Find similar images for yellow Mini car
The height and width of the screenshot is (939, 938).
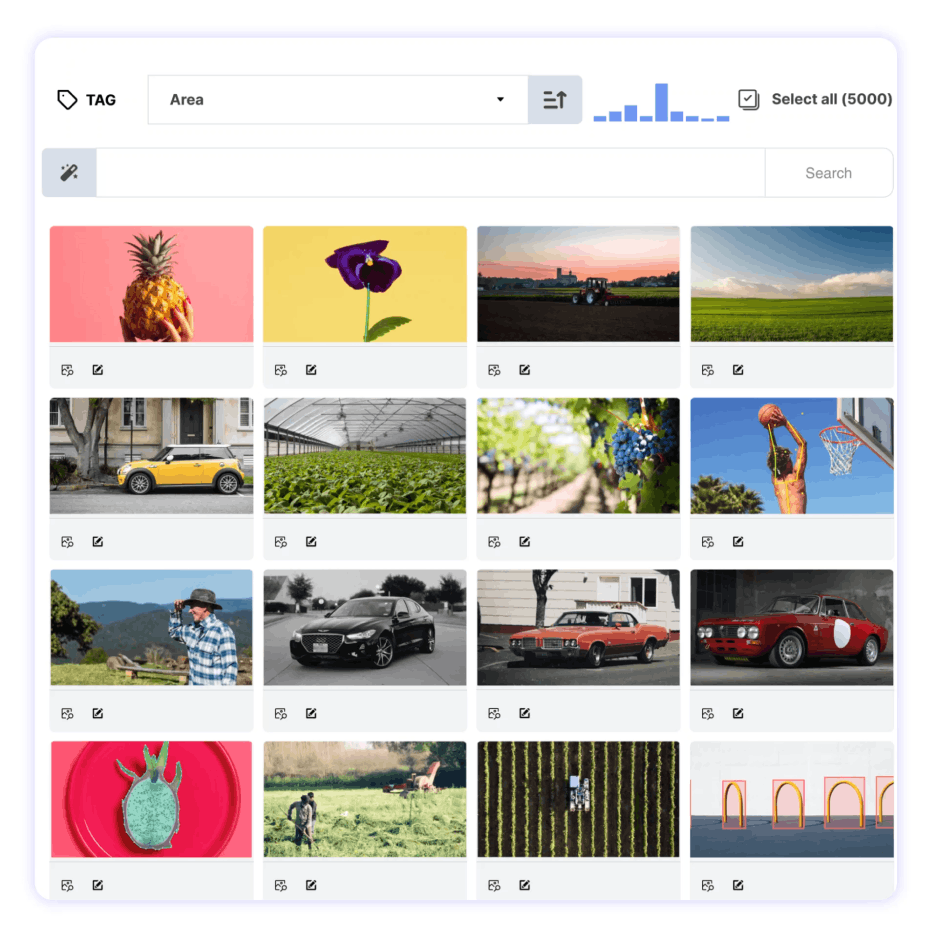click(67, 542)
